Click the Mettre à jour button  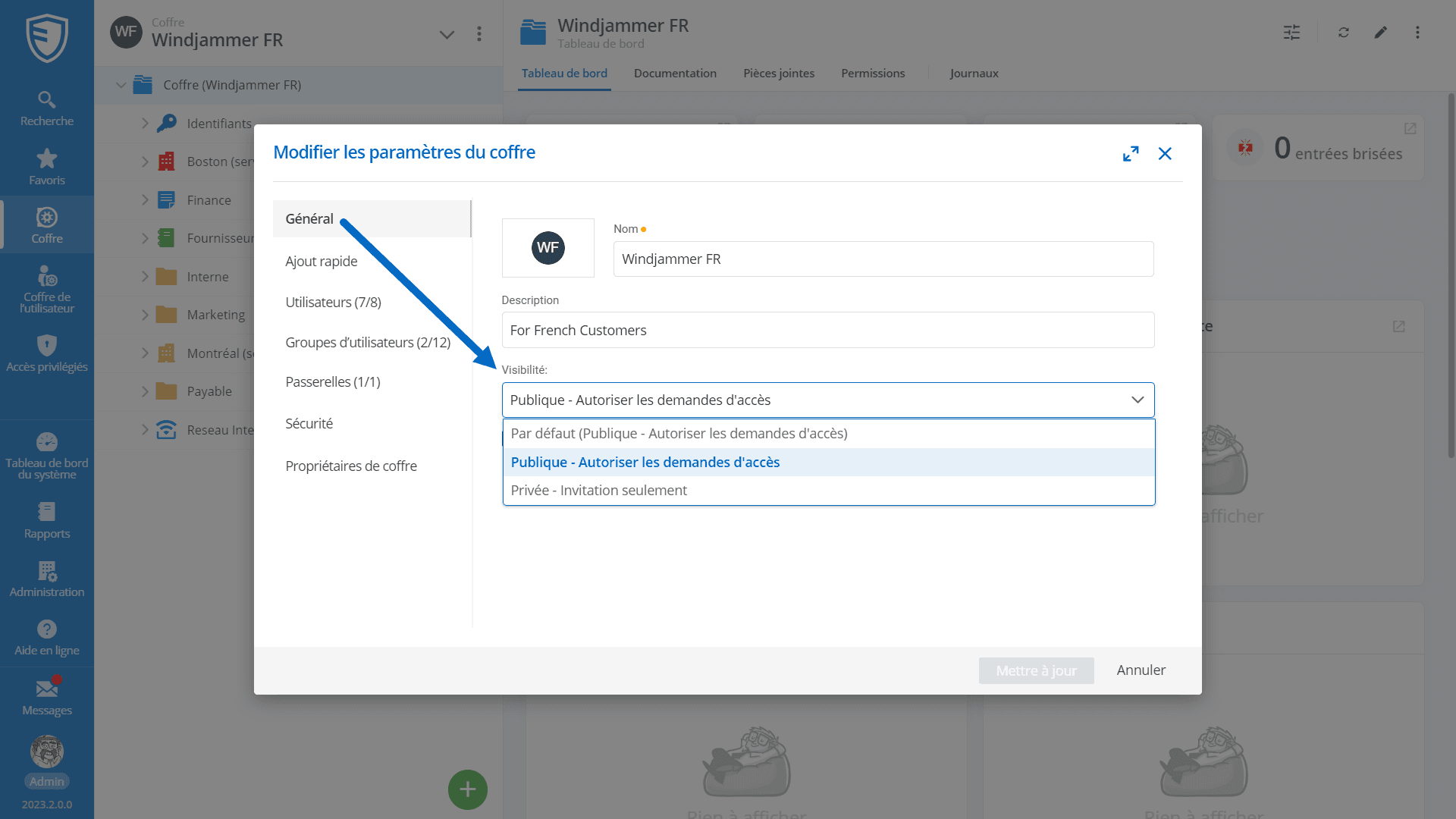pos(1036,670)
